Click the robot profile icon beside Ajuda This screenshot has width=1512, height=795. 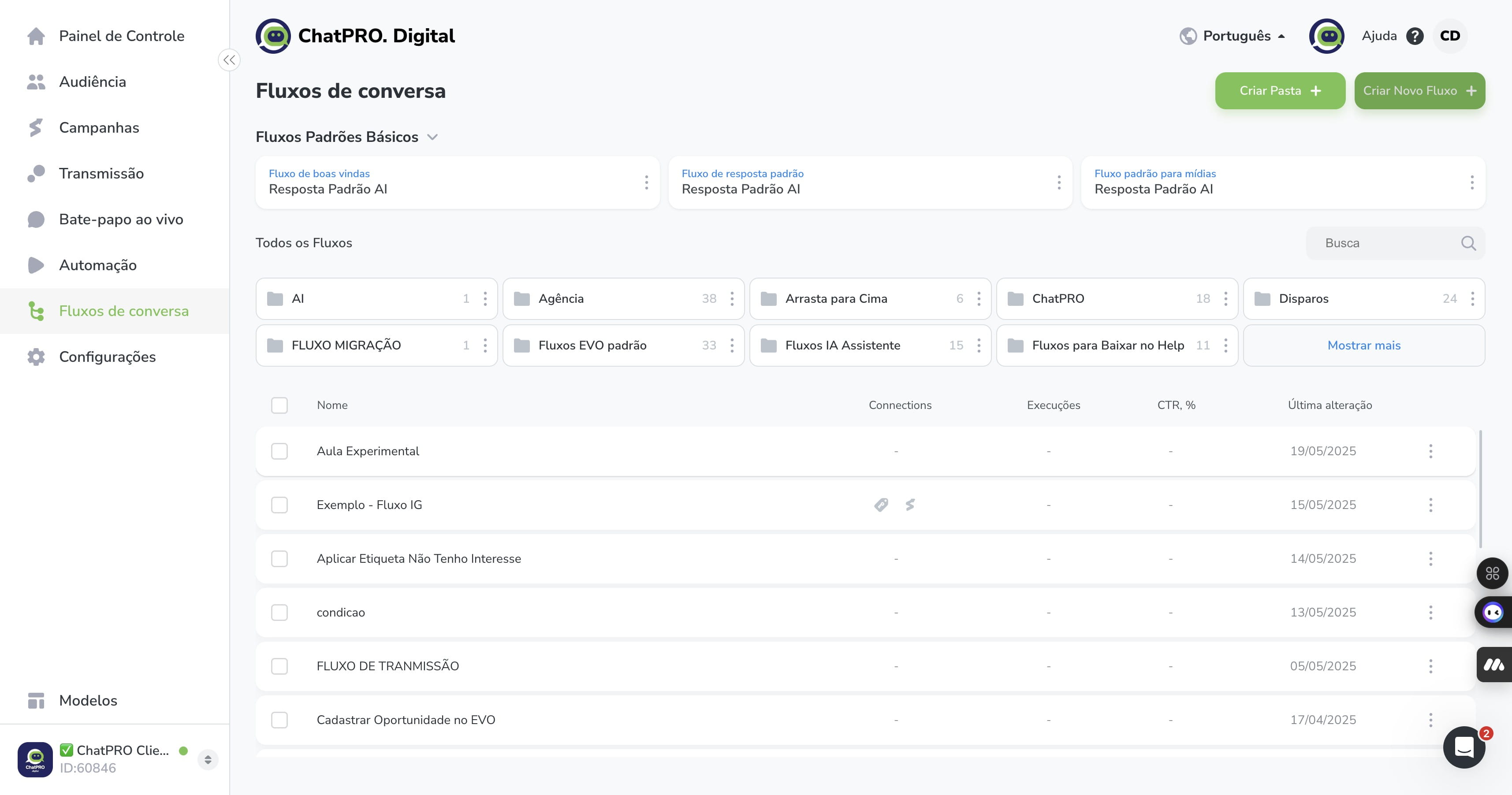[1326, 36]
